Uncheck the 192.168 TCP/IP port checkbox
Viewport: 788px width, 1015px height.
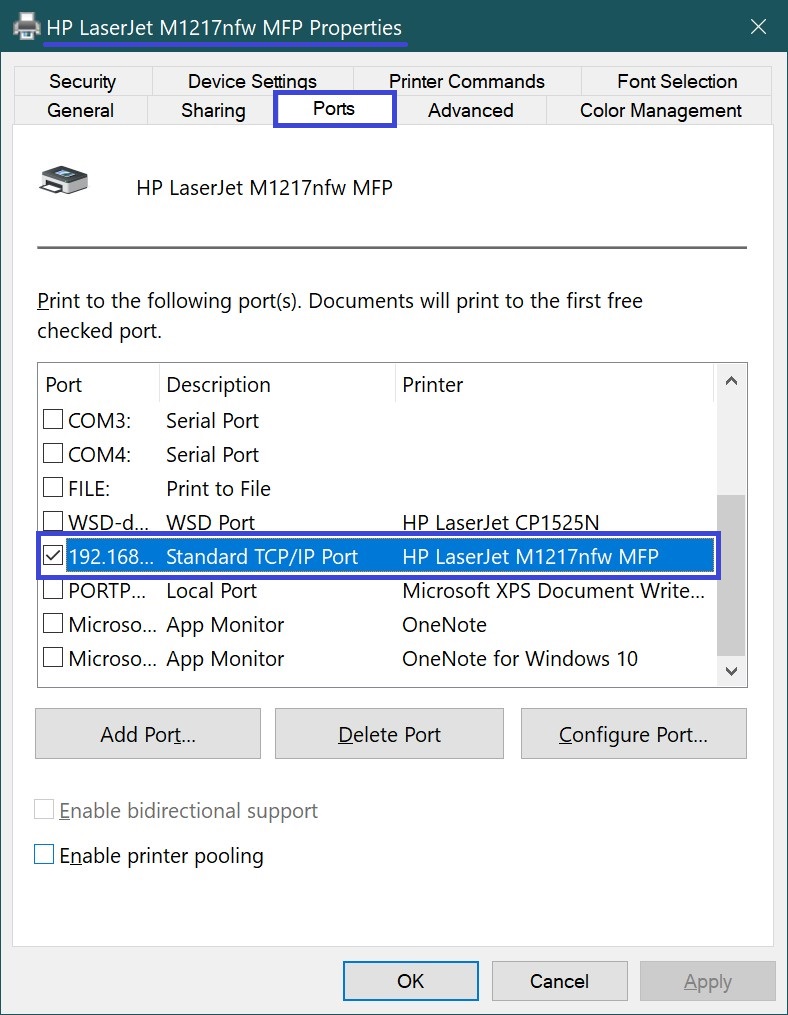pos(53,555)
